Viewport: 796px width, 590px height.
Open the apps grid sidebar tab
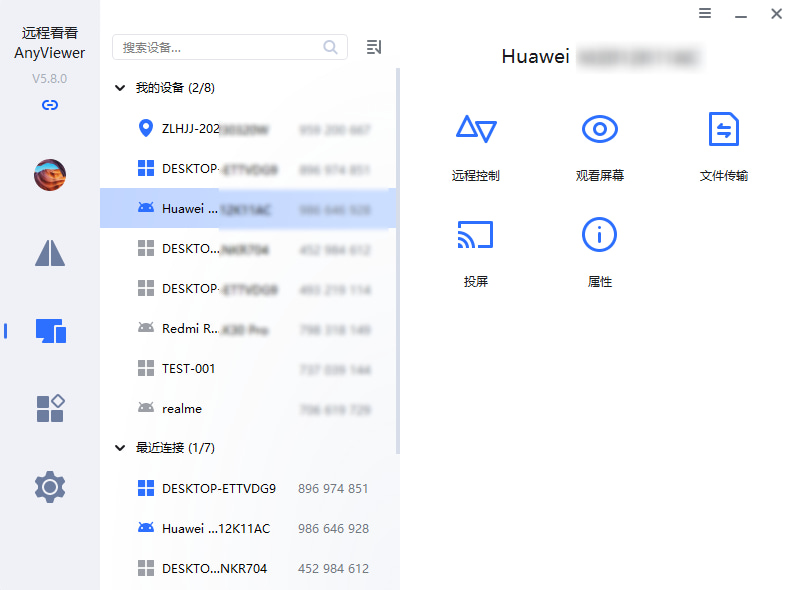point(50,408)
